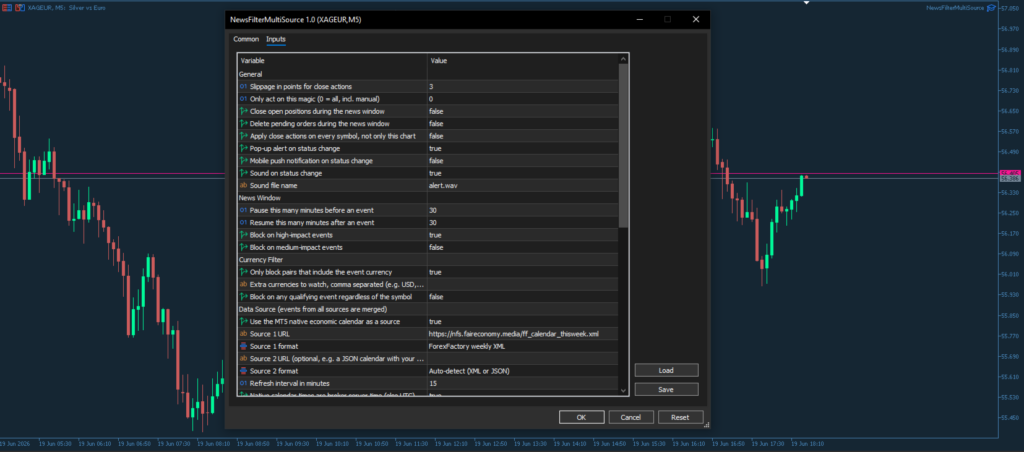Click the bool icon of 'Block on high-impact events'
Screen dimensions: 1024x452
(244, 235)
